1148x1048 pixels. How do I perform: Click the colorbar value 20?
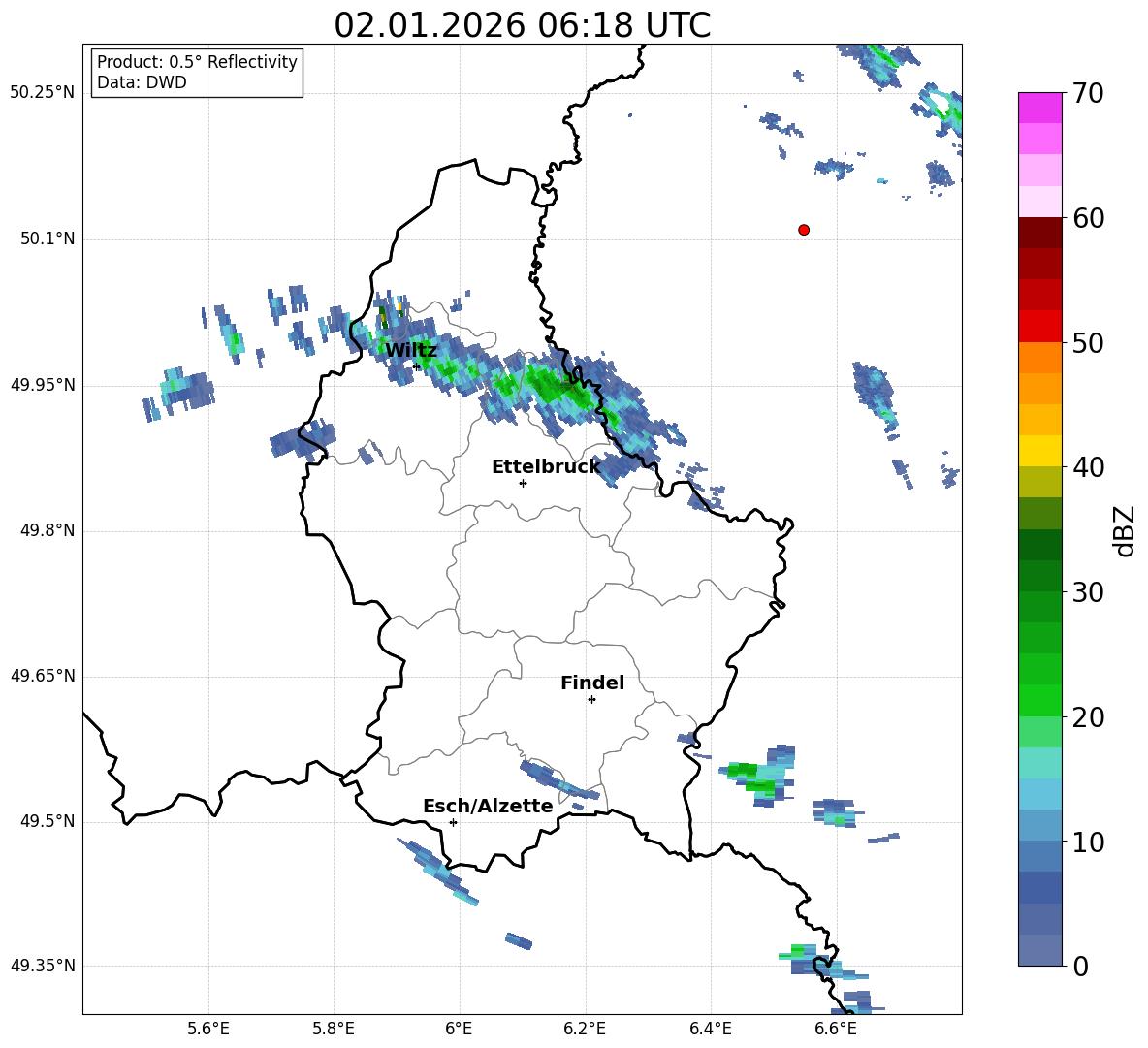coord(1088,717)
